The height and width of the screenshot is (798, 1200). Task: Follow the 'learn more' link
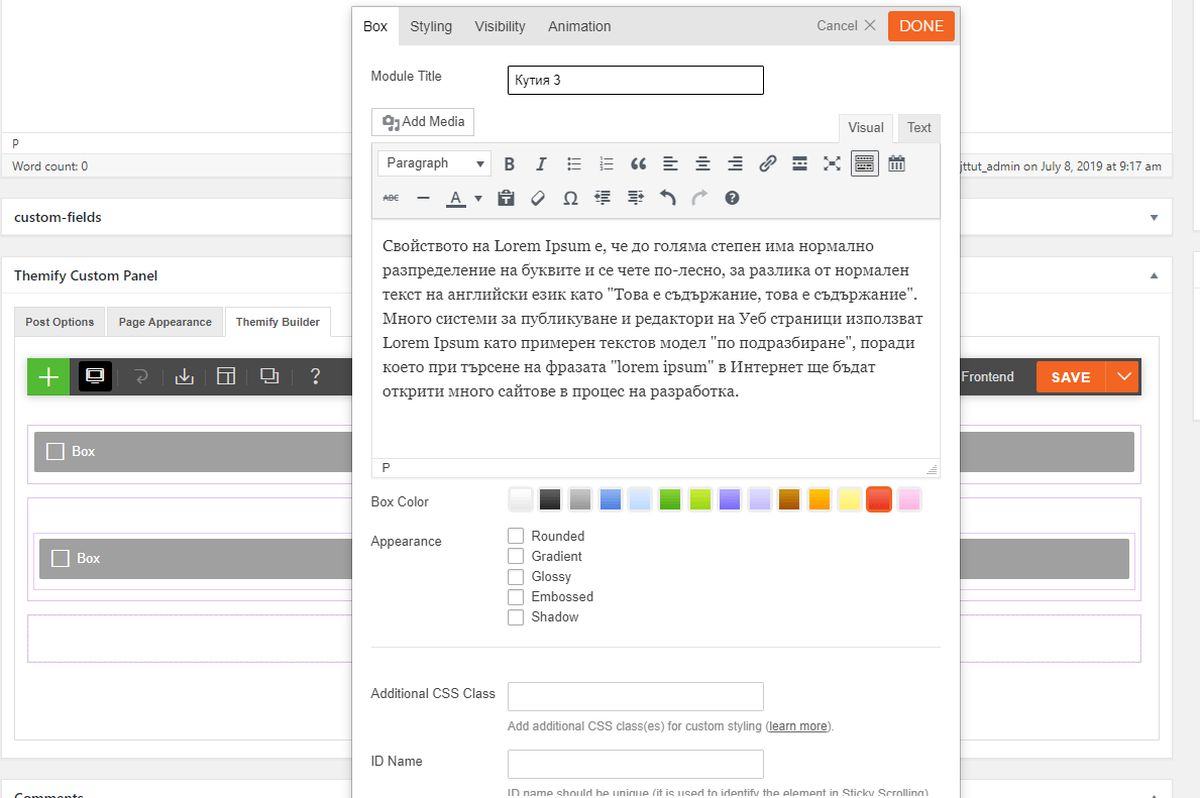799,726
